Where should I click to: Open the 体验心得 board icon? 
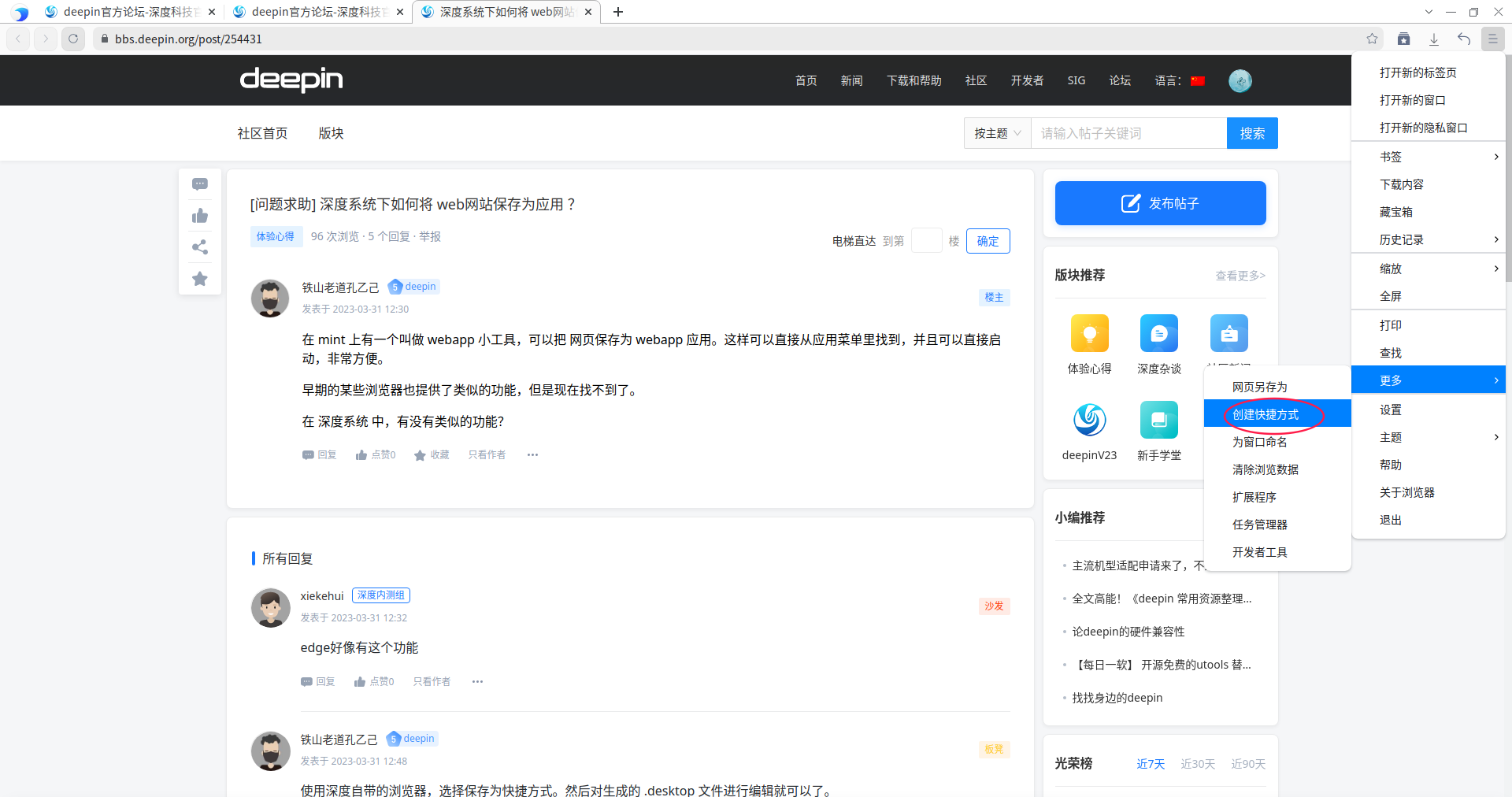pyautogui.click(x=1089, y=333)
